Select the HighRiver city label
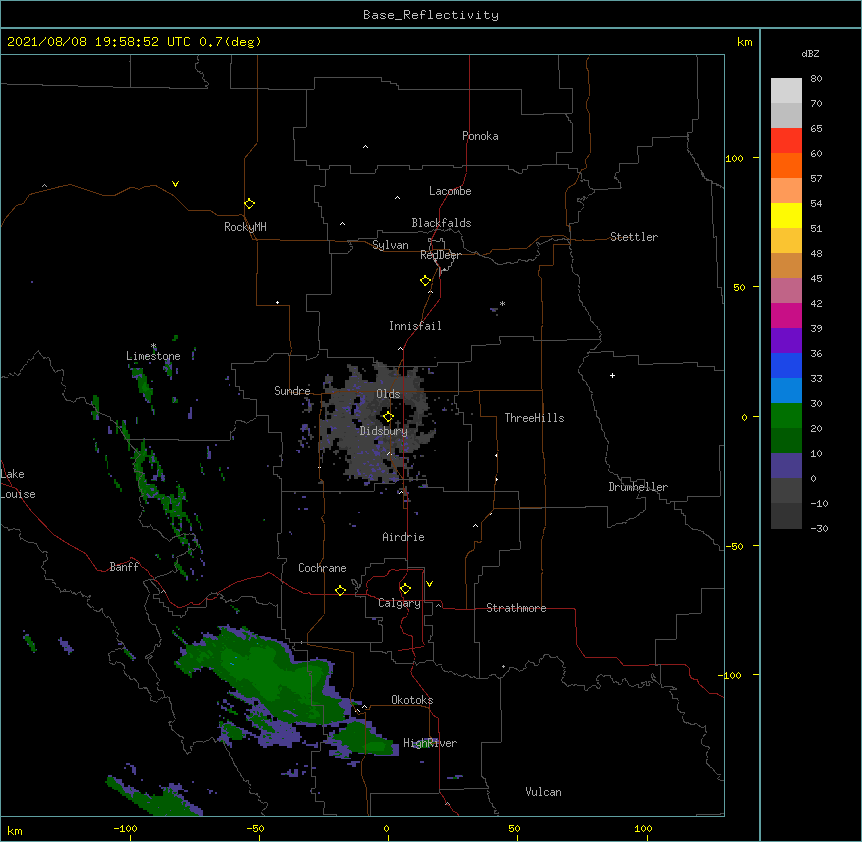 coord(430,743)
